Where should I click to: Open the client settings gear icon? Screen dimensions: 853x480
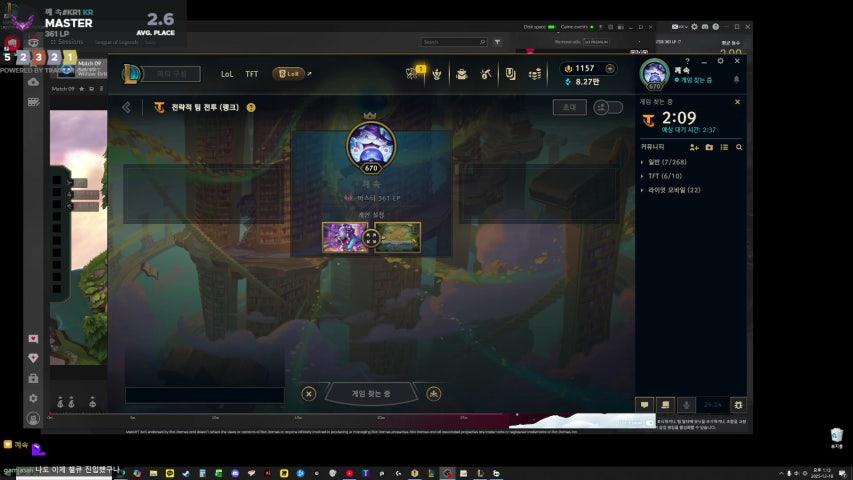click(x=720, y=61)
